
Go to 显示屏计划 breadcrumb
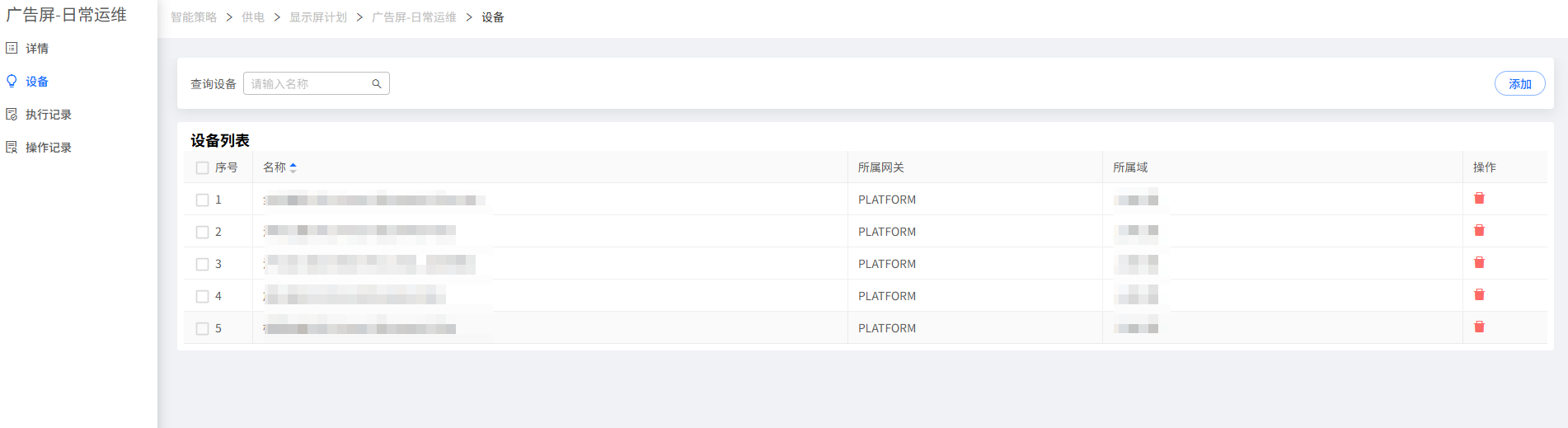[x=318, y=17]
